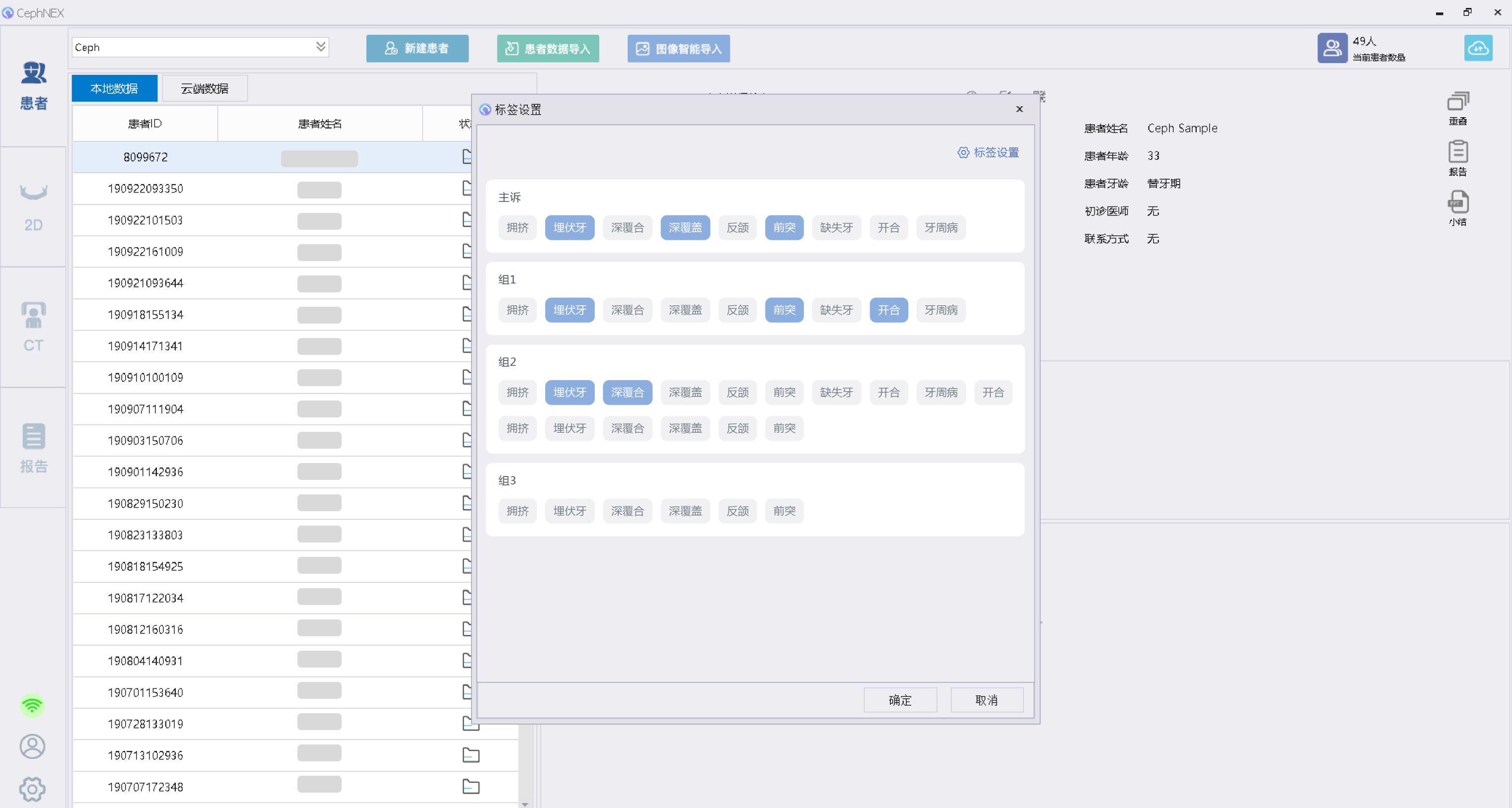Click the 确定 button
The image size is (1512, 808).
[x=899, y=699]
